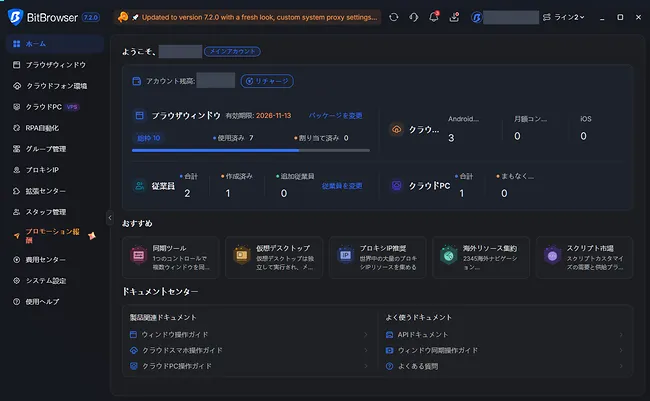Click 費用センター sidebar icon
The height and width of the screenshot is (401, 650).
(x=17, y=260)
